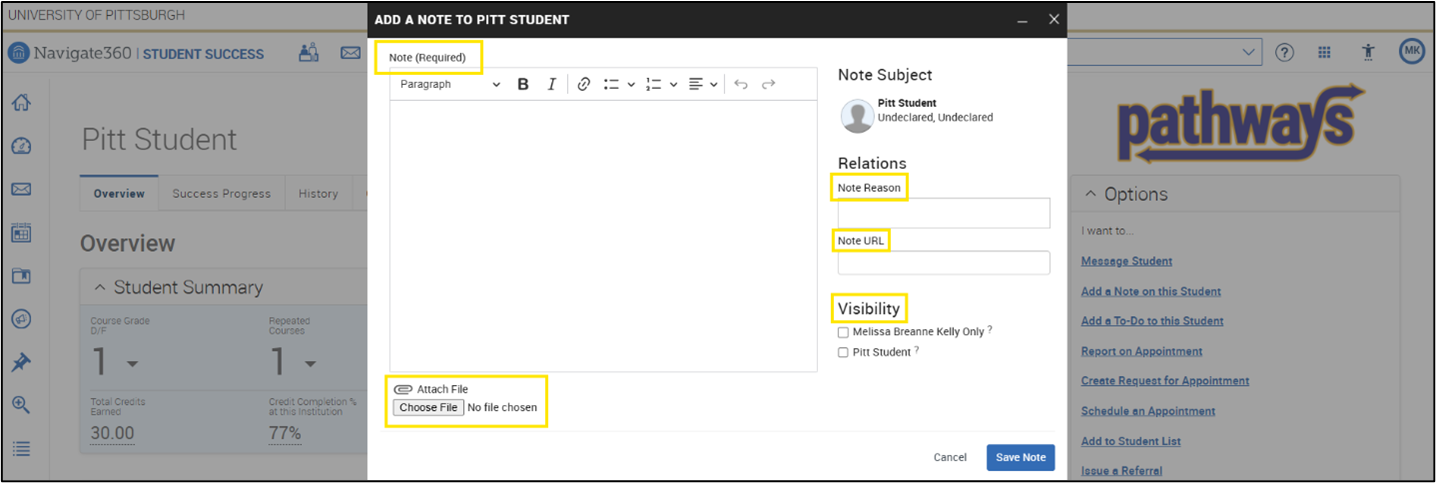Close the Add a Note dialog
The image size is (1436, 483).
[1053, 19]
